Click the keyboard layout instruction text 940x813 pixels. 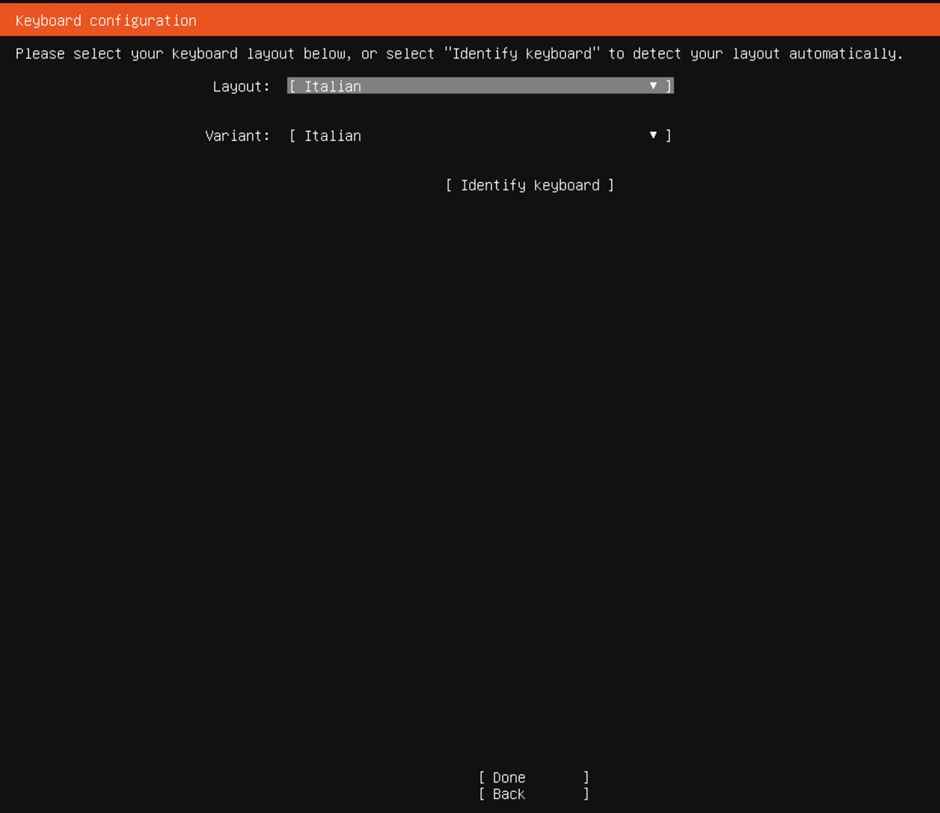click(459, 54)
